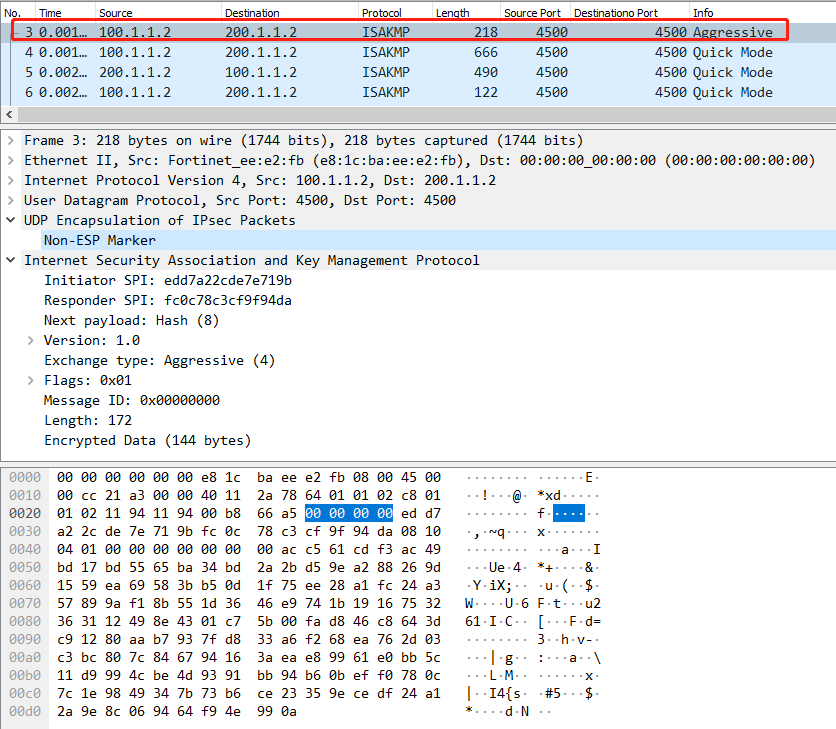Image resolution: width=836 pixels, height=729 pixels.
Task: Expand Internet Protocol Version 4 section
Action: point(11,181)
